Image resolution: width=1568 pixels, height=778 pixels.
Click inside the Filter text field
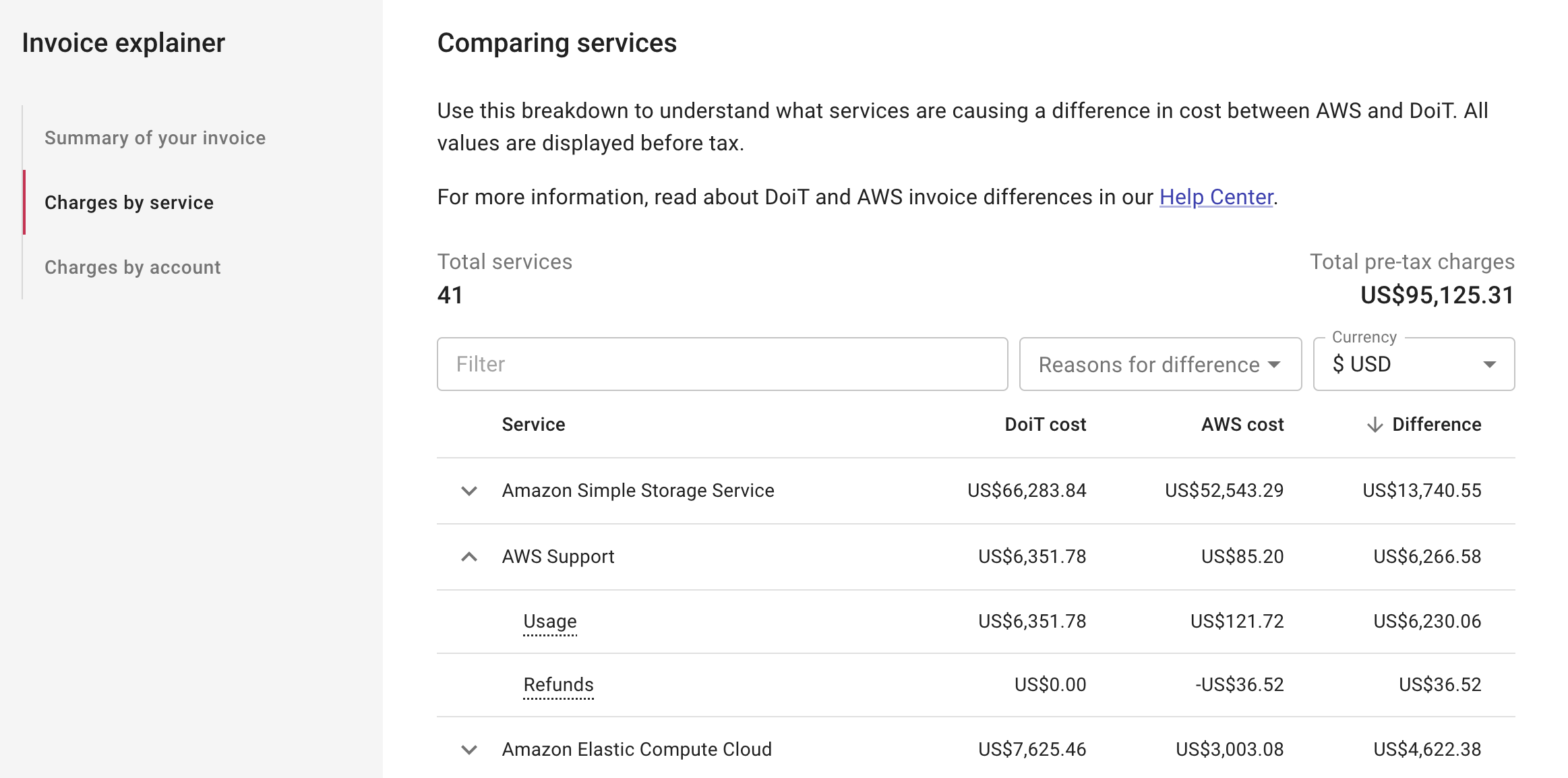pyautogui.click(x=721, y=365)
